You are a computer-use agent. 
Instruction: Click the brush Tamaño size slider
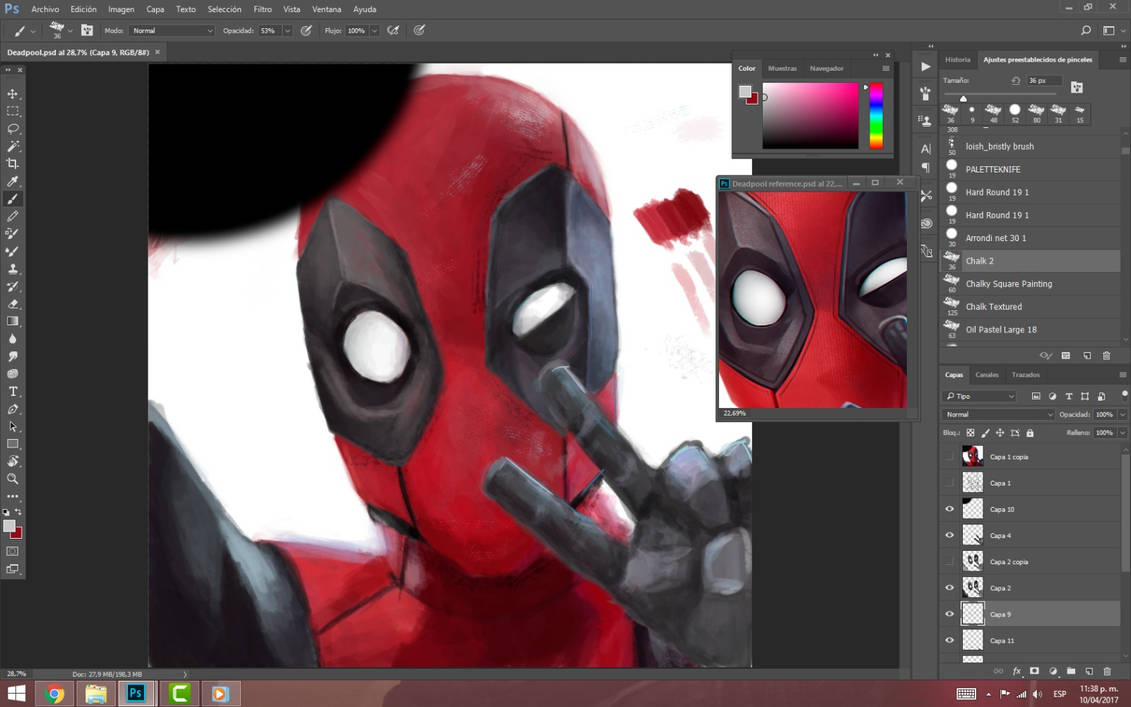coord(1000,95)
